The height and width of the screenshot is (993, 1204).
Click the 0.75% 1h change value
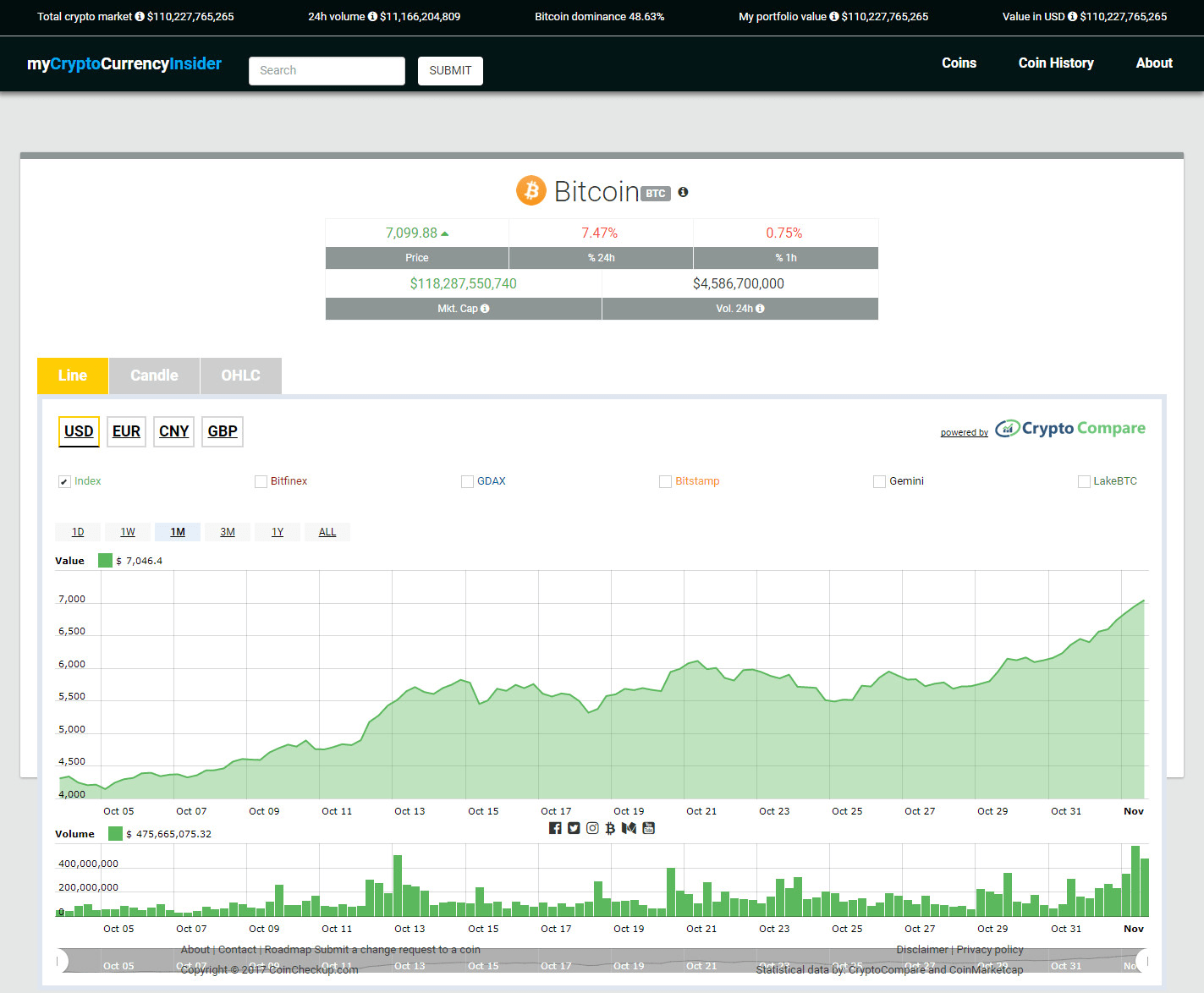click(x=784, y=233)
